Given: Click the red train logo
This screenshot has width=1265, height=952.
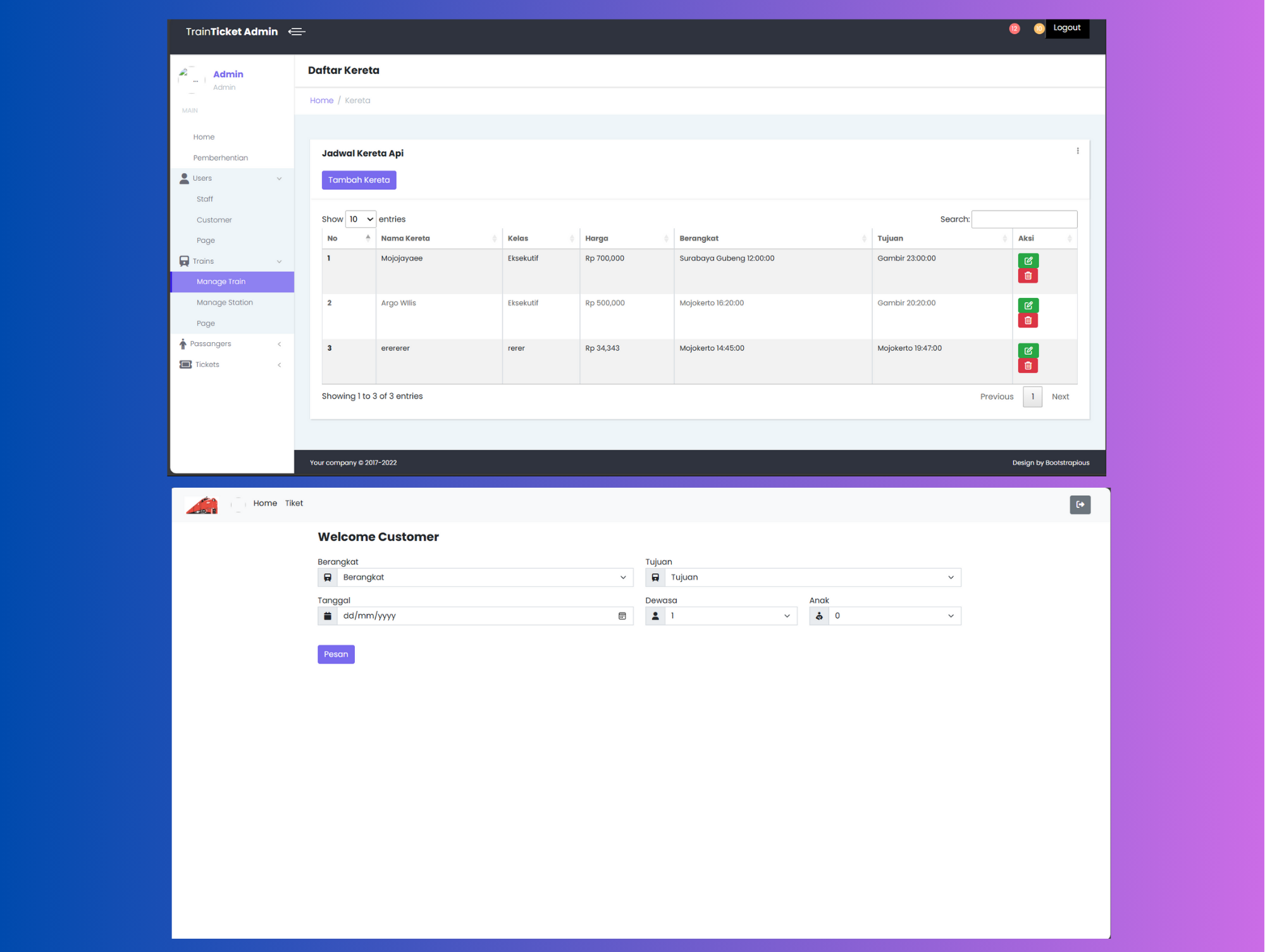Looking at the screenshot, I should pyautogui.click(x=202, y=505).
